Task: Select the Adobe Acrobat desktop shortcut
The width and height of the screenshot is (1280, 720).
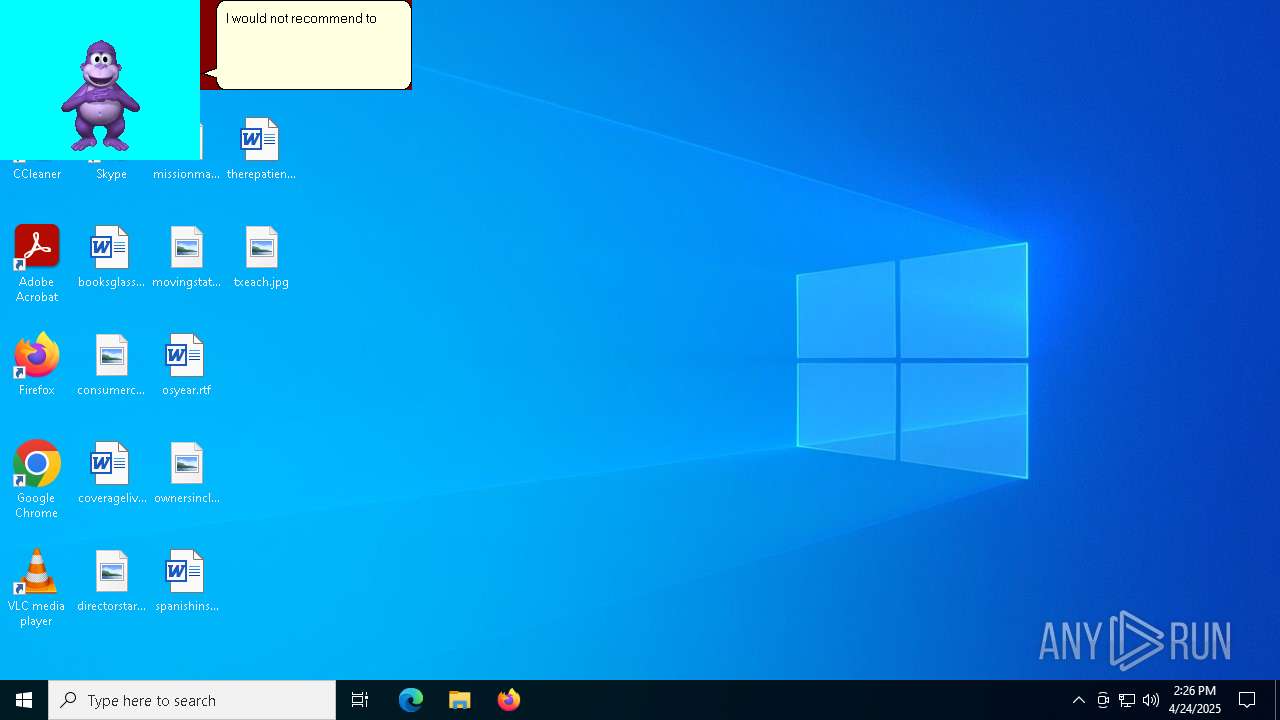Action: (x=37, y=264)
